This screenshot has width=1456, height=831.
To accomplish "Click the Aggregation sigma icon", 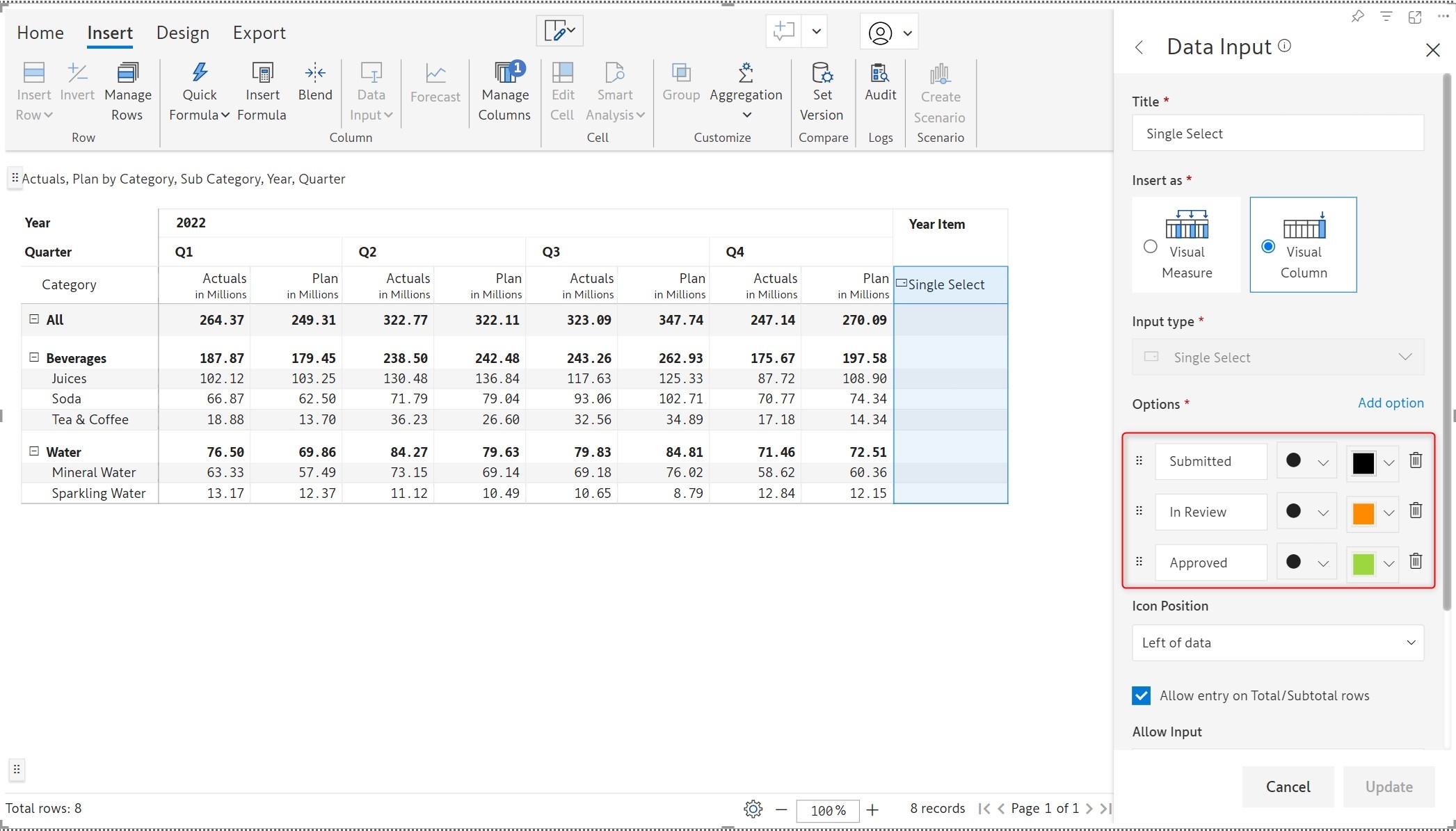I will coord(746,72).
